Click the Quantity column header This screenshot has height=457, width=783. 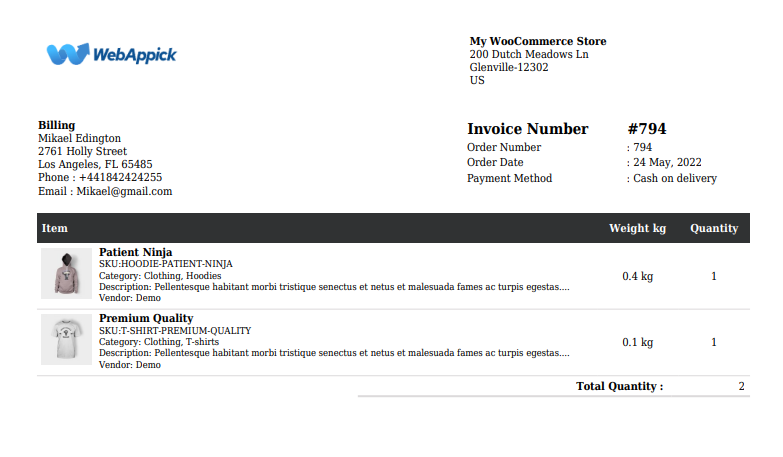pyautogui.click(x=714, y=228)
